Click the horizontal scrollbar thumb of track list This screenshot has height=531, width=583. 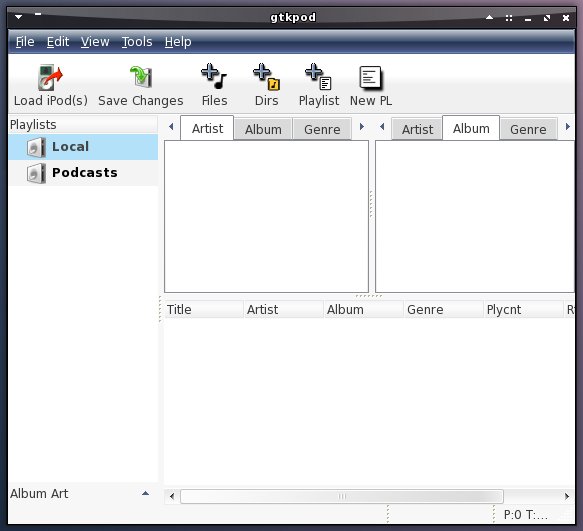click(x=342, y=496)
